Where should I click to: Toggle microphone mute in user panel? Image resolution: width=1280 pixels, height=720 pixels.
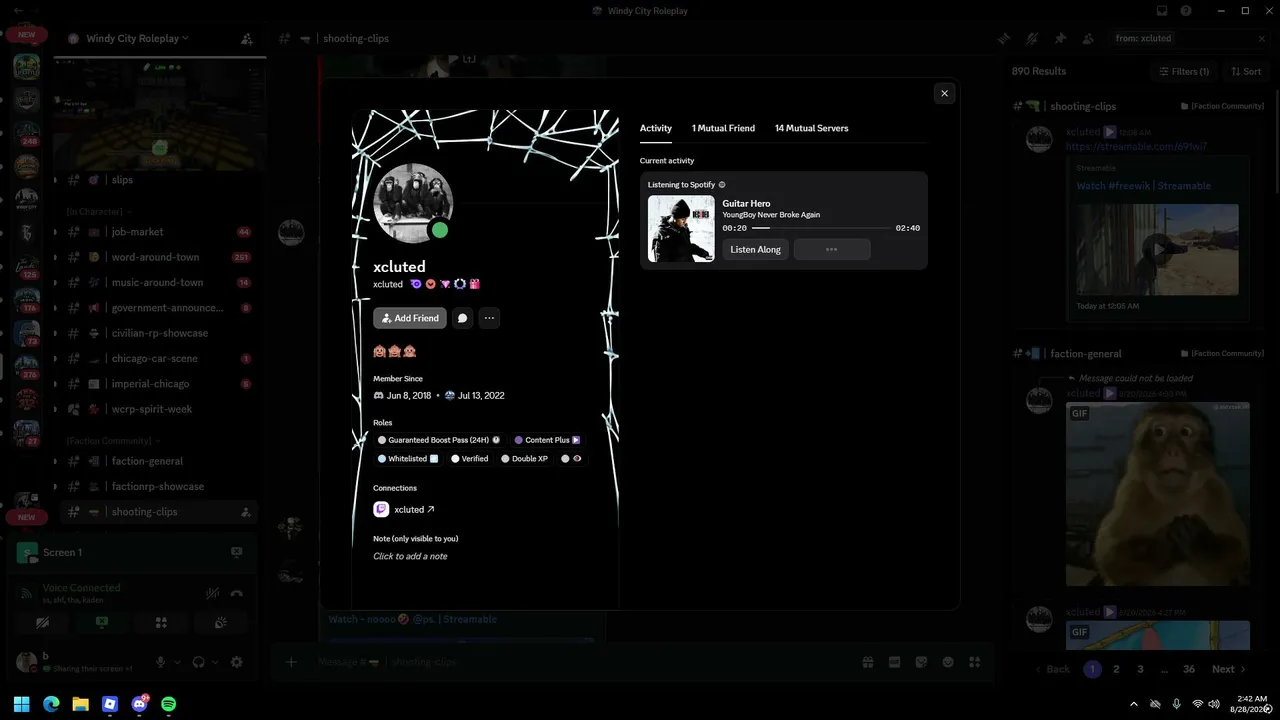pos(160,662)
